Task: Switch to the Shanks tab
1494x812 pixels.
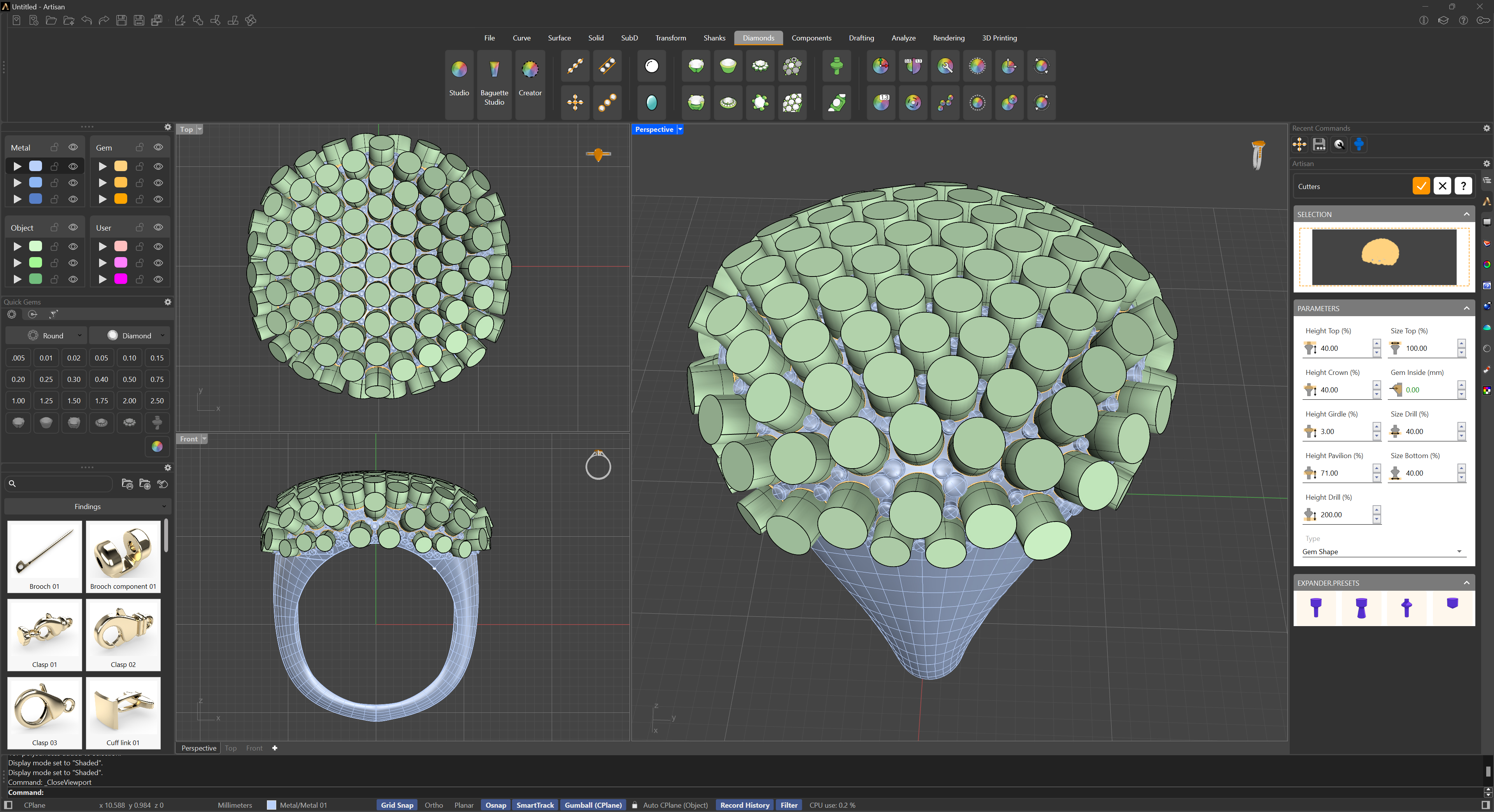Action: [715, 38]
